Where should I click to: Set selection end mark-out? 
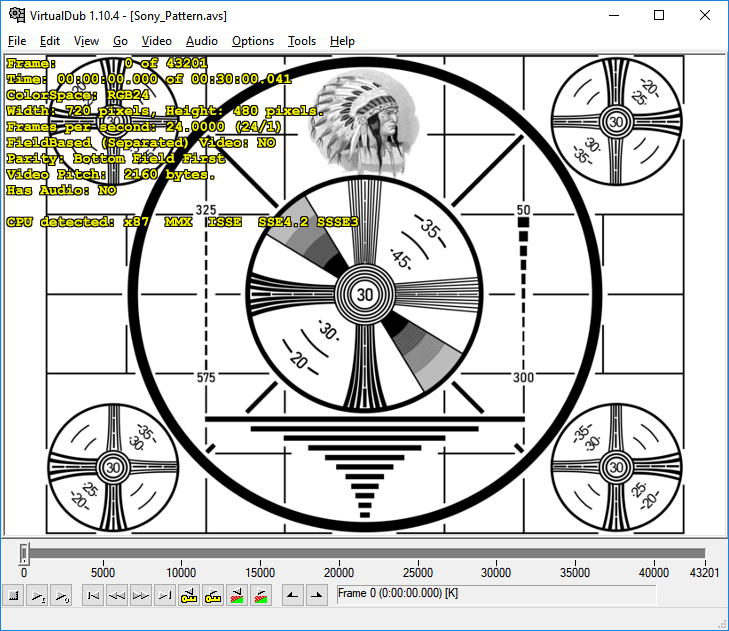tap(317, 595)
